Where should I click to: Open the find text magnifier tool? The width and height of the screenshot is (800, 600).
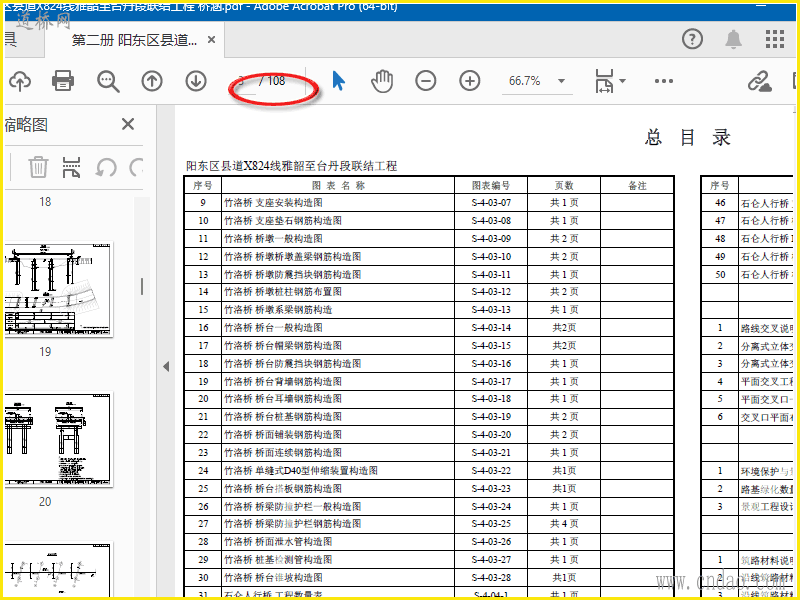click(x=108, y=81)
